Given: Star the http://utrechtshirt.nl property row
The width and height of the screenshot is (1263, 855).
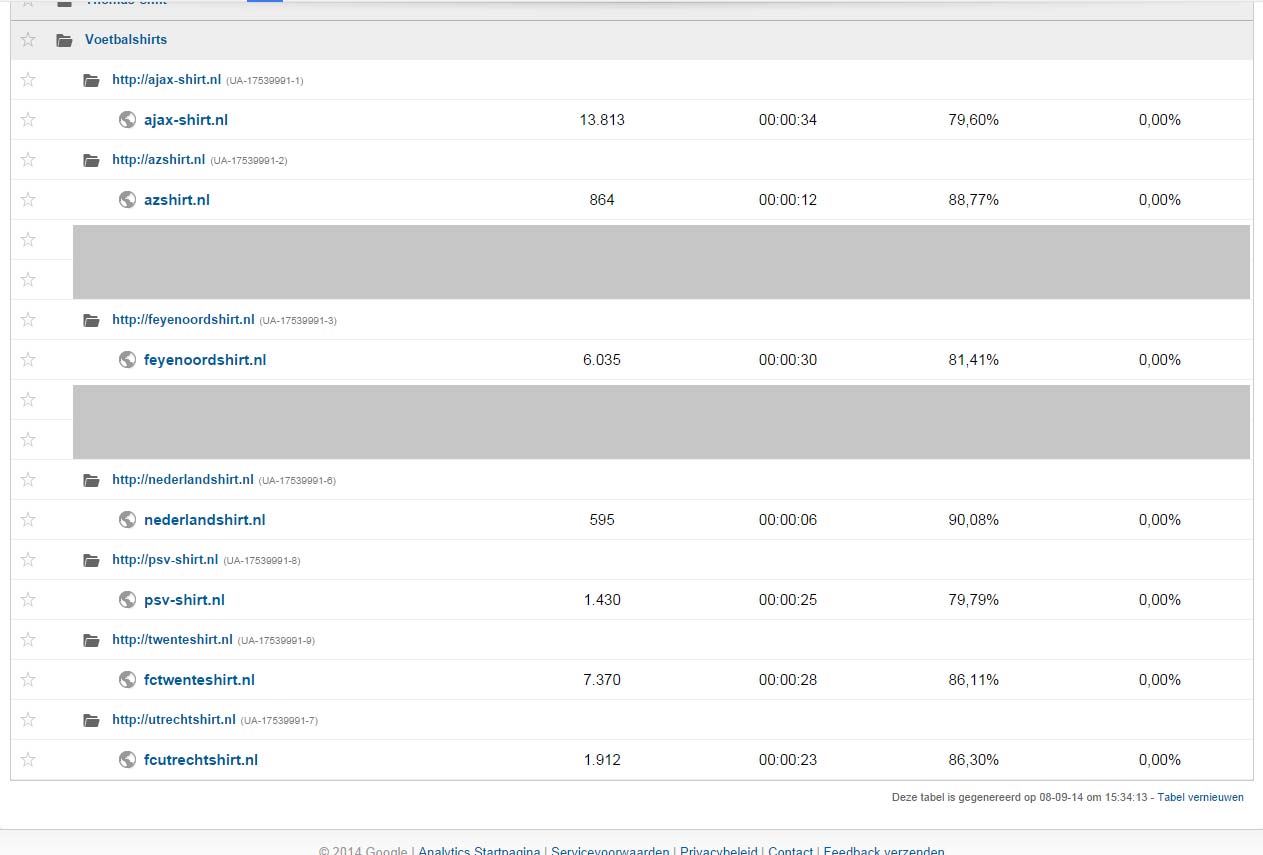Looking at the screenshot, I should pos(28,720).
